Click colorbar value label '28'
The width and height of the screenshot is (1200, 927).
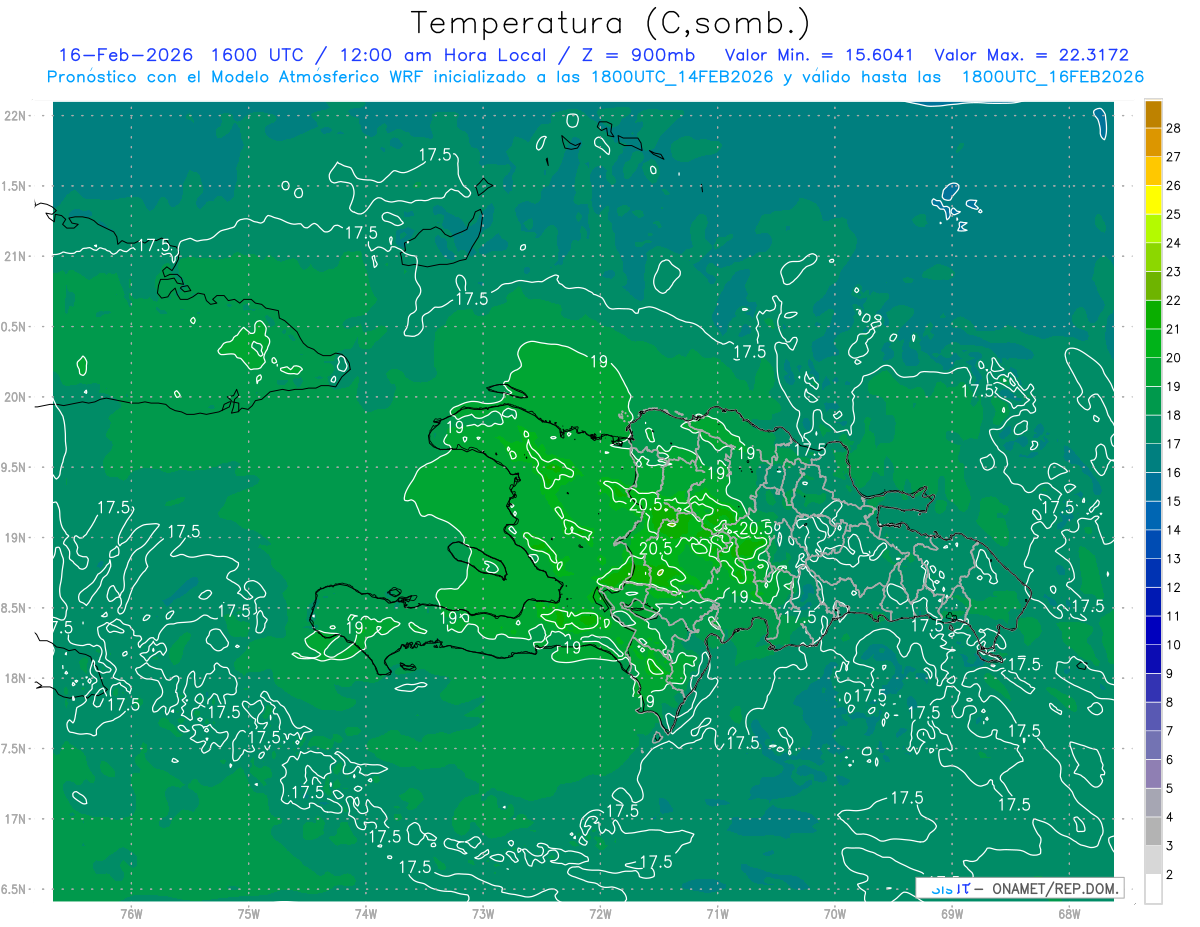tap(1174, 128)
